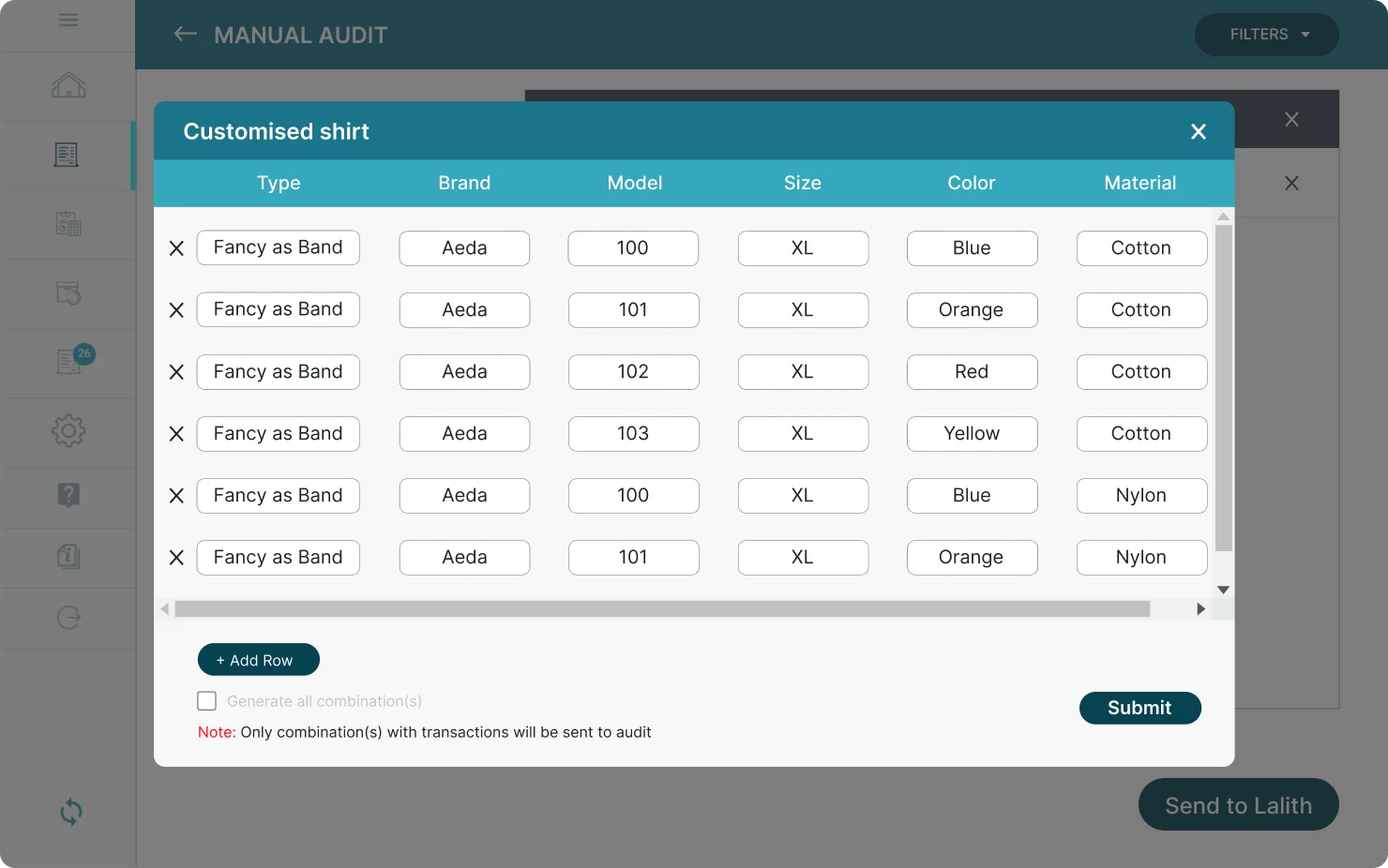1388x868 pixels.
Task: Click the Send to Lalith button
Action: click(x=1238, y=804)
